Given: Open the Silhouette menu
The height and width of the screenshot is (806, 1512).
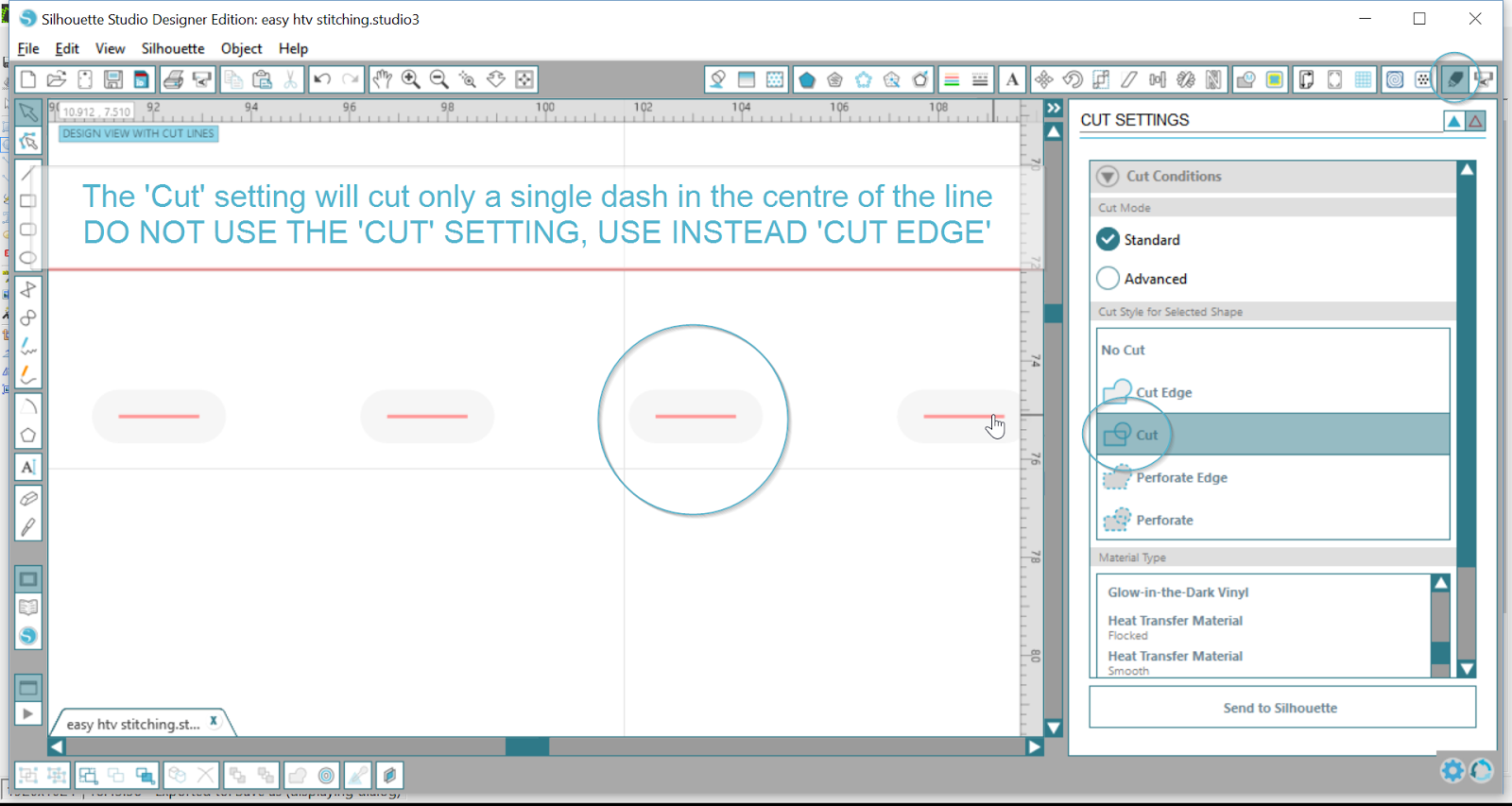Looking at the screenshot, I should 173,48.
